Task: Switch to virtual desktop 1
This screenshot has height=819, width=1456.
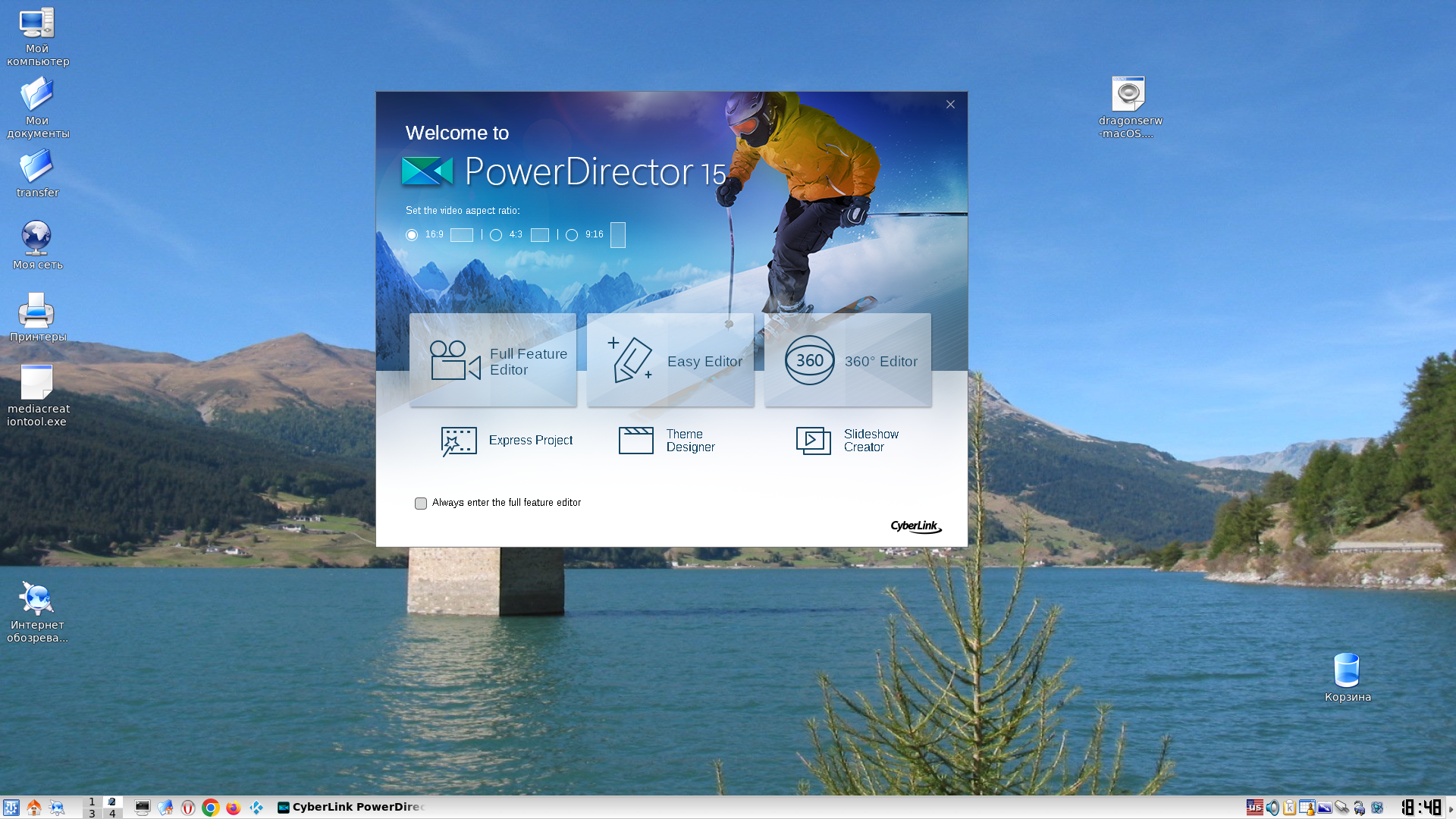Action: pos(92,802)
